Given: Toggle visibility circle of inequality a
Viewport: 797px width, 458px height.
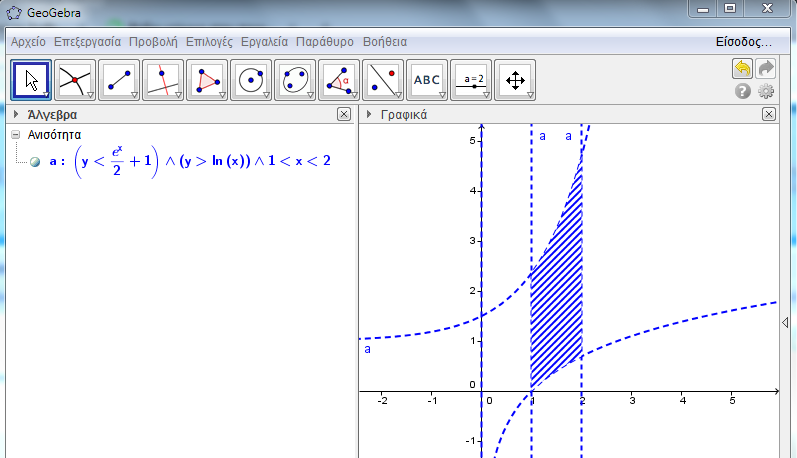Looking at the screenshot, I should click(x=35, y=162).
